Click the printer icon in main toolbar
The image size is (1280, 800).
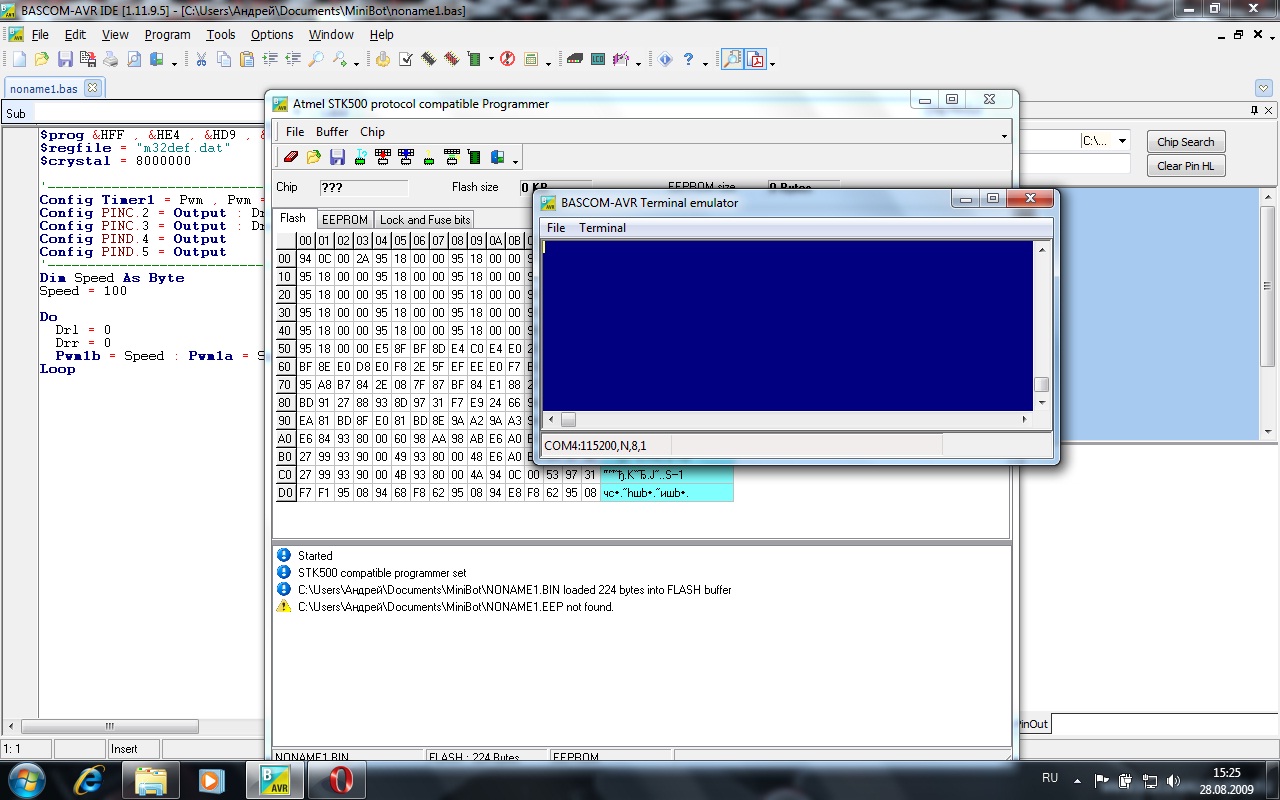[111, 60]
